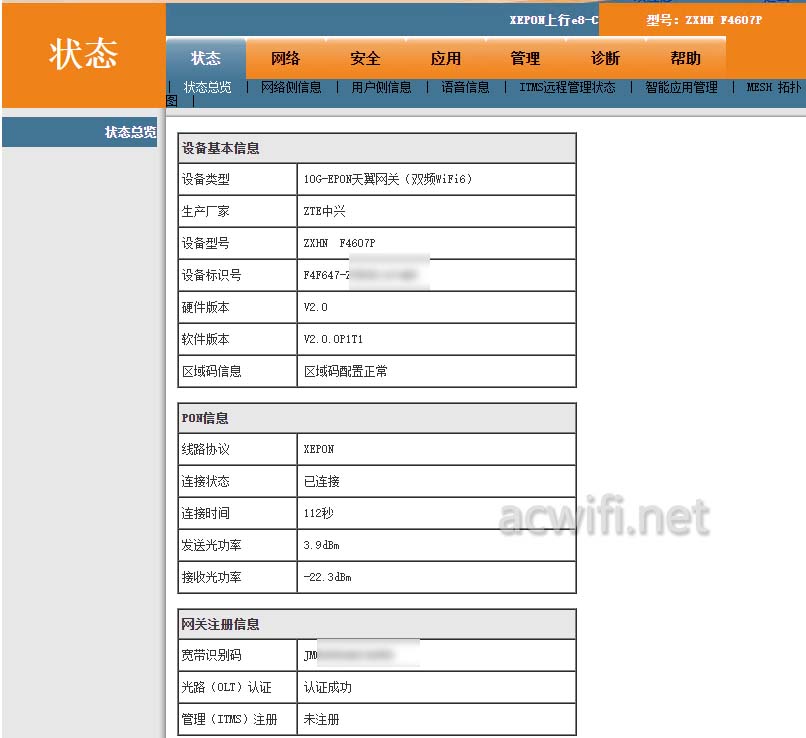This screenshot has height=738, width=806.
Task: Click the 生产厂家 label
Action: (x=205, y=211)
